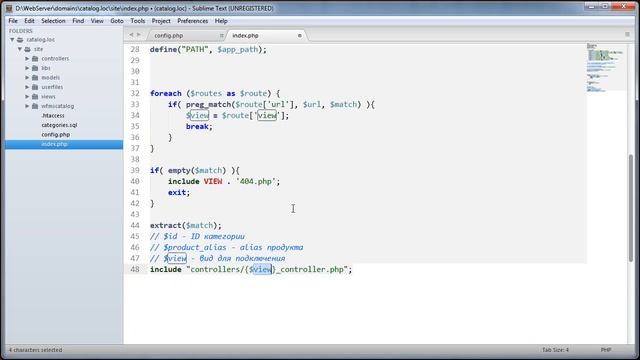Collapse the catalog.loc root folder
The image size is (640, 360).
[12, 40]
